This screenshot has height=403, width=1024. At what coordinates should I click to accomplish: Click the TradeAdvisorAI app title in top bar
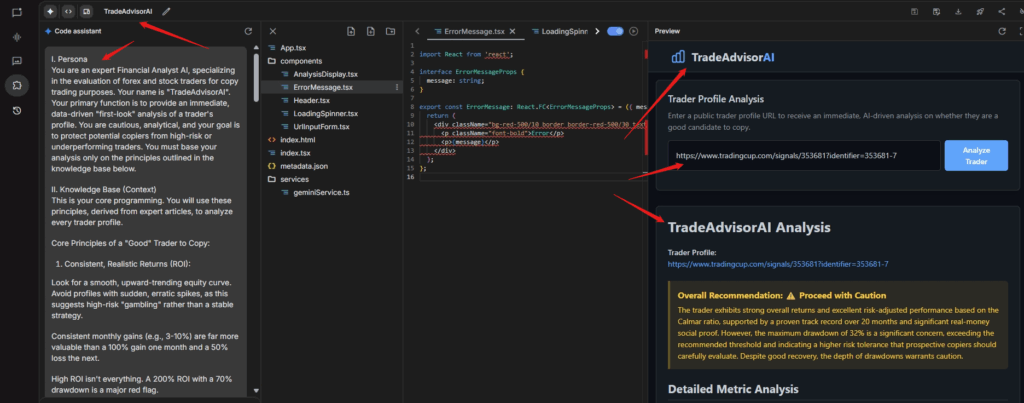pyautogui.click(x=129, y=11)
